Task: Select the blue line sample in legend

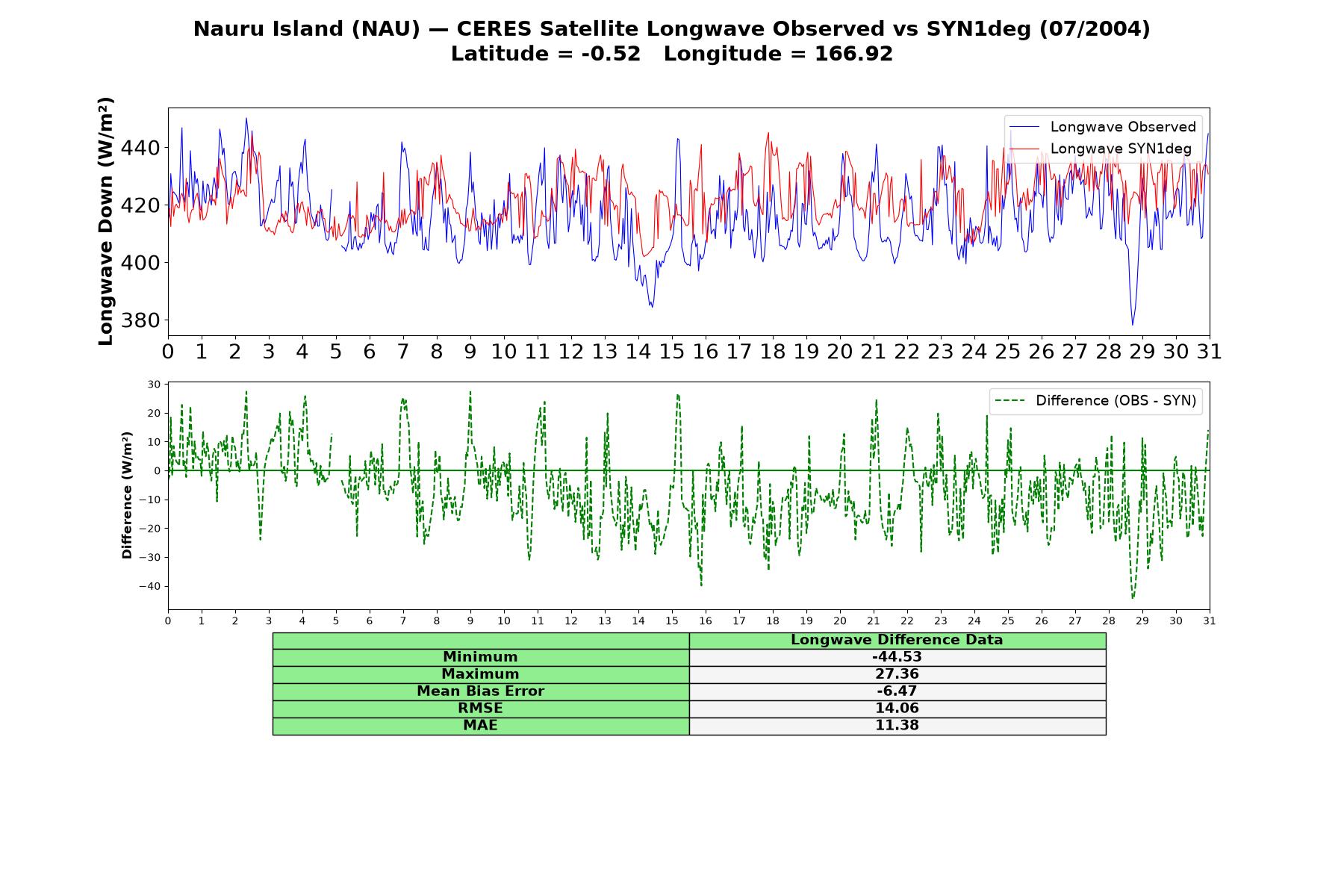Action: click(x=1025, y=128)
